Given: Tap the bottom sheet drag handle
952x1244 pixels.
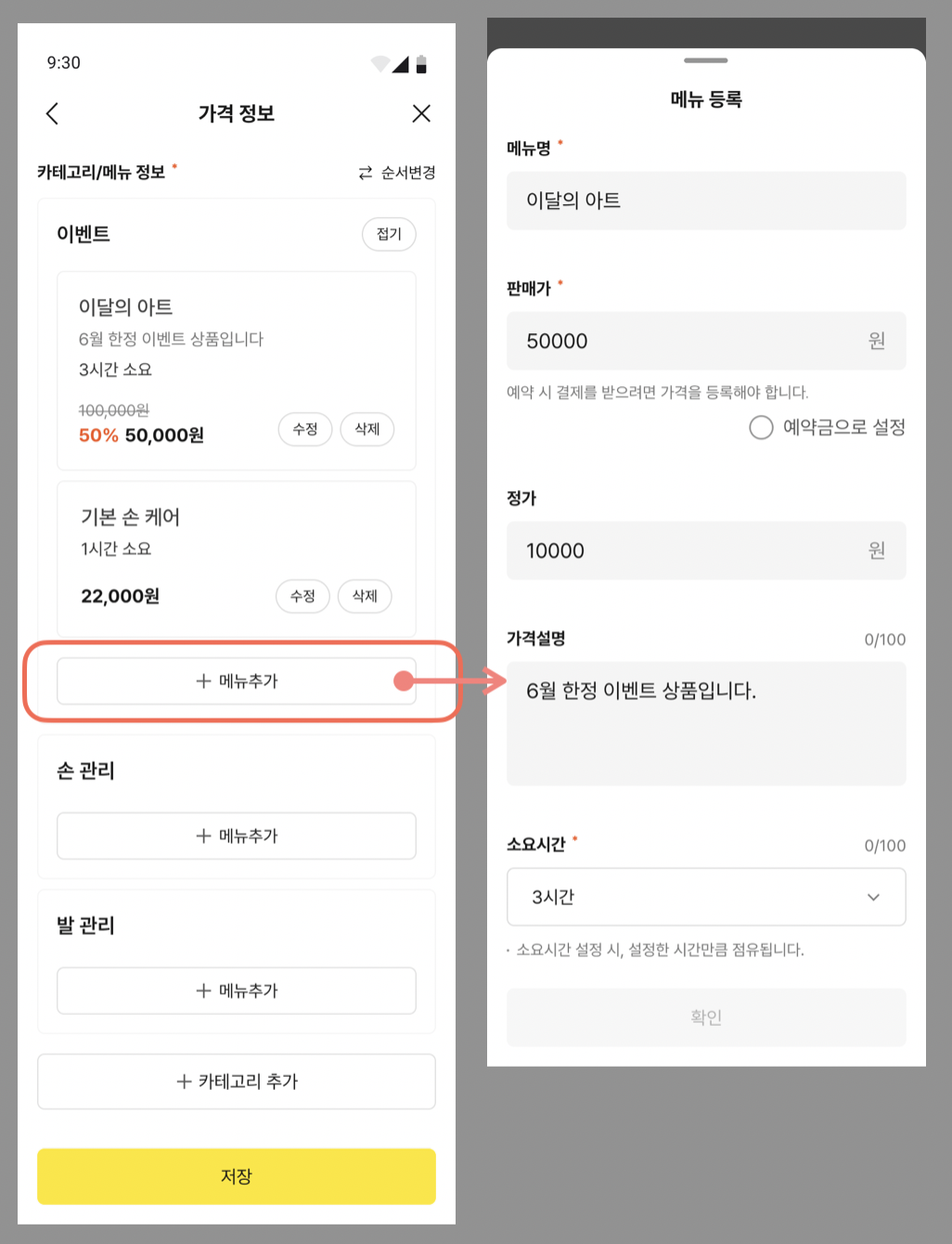Looking at the screenshot, I should pos(706,60).
